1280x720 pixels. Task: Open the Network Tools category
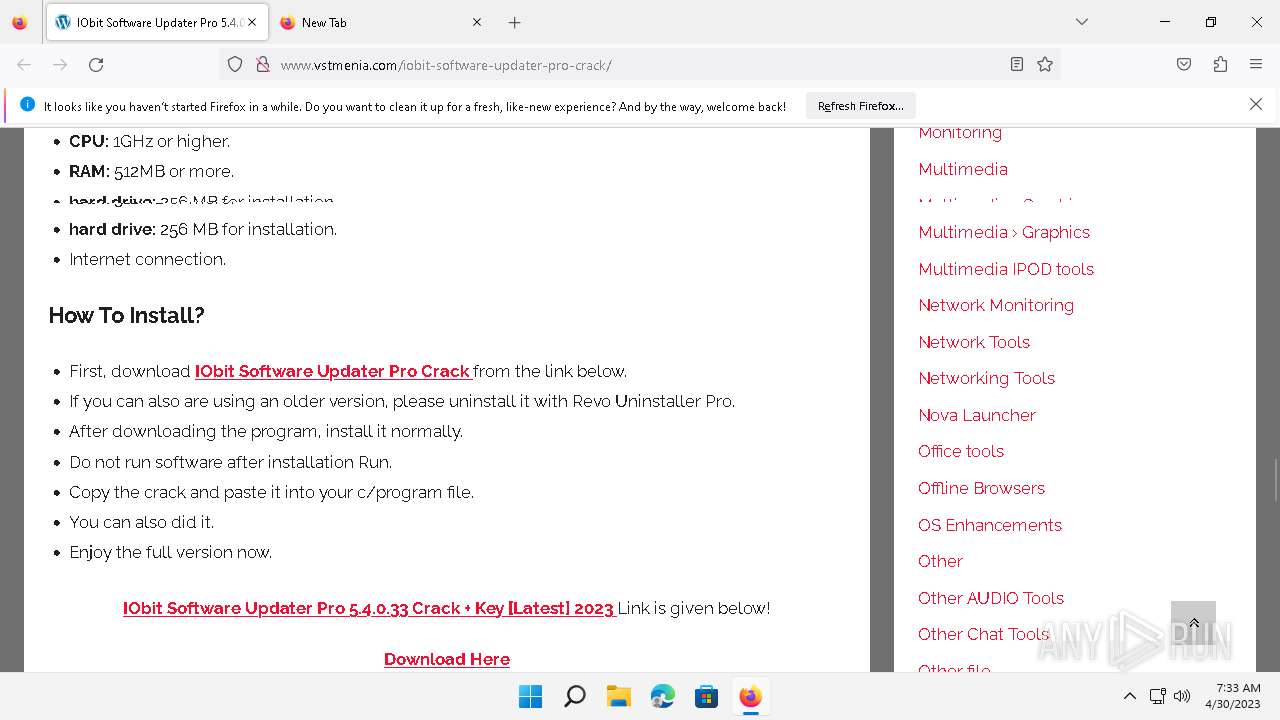pyautogui.click(x=974, y=342)
